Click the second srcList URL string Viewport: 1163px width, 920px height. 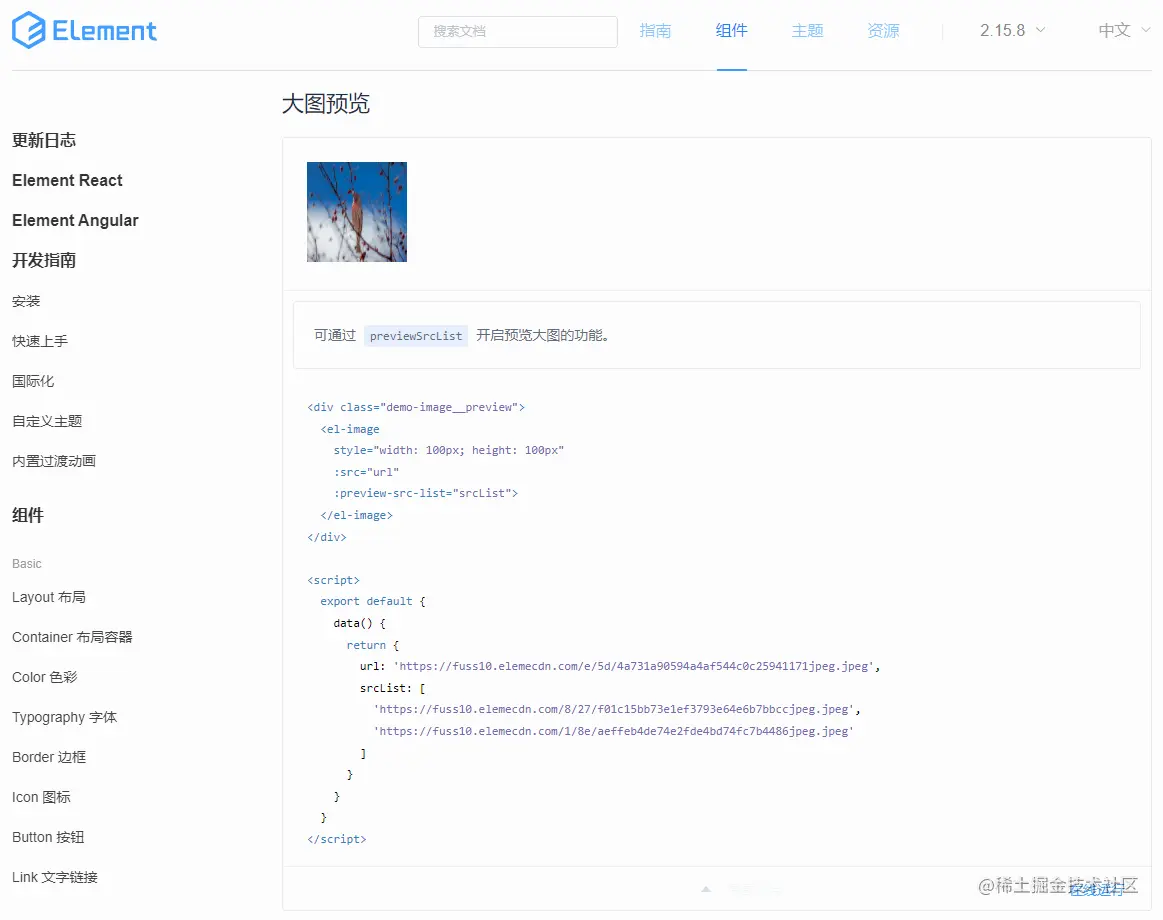click(x=613, y=732)
